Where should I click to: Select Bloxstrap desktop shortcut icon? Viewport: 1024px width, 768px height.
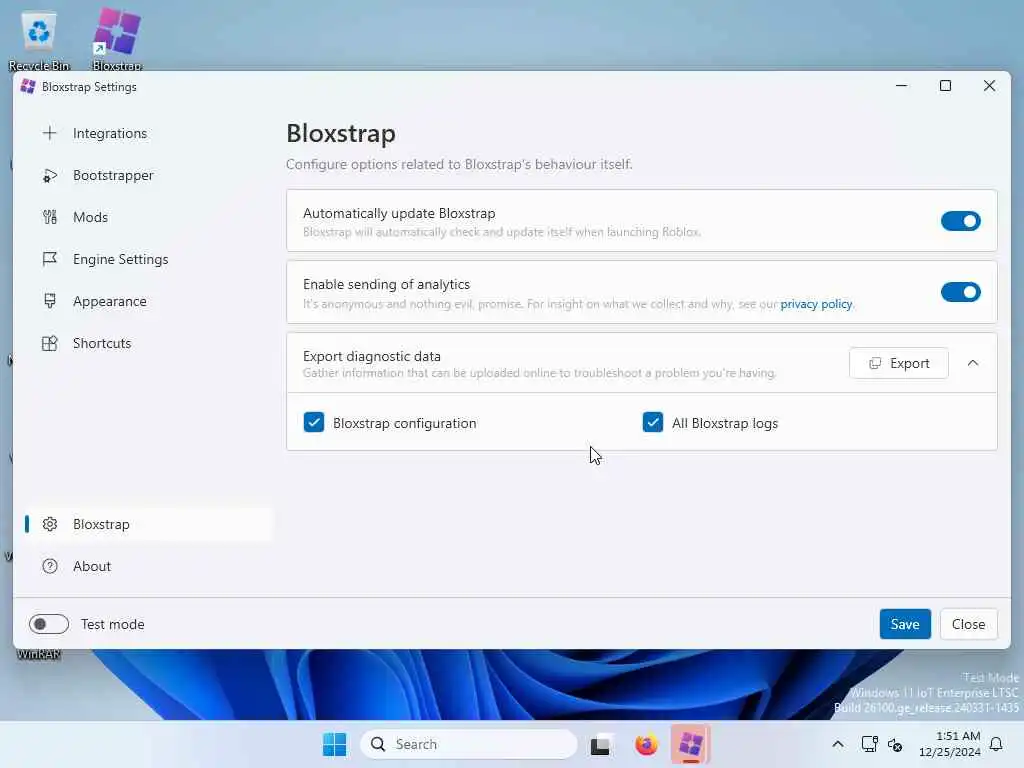point(117,39)
